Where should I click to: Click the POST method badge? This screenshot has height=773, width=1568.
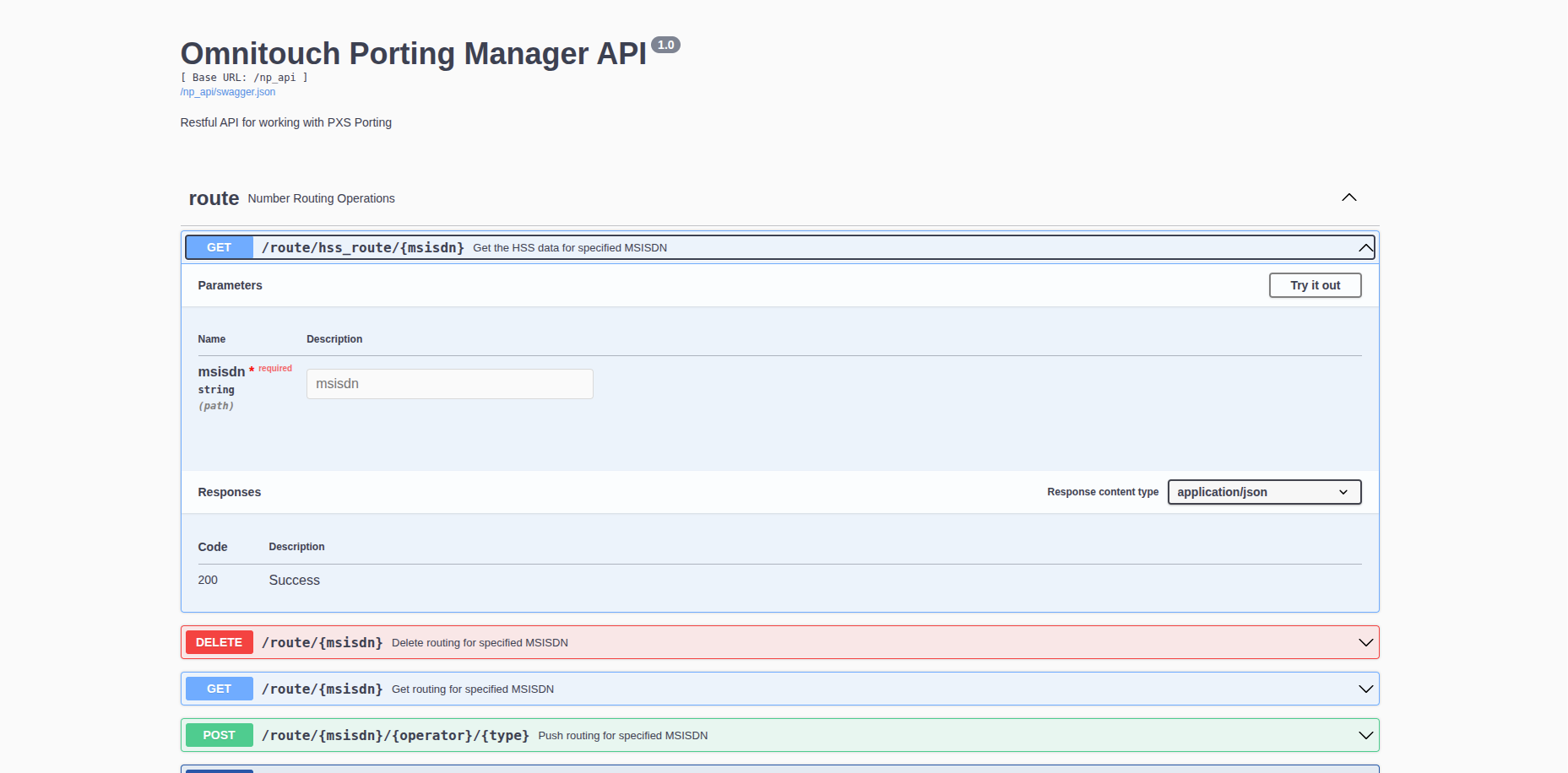coord(220,735)
